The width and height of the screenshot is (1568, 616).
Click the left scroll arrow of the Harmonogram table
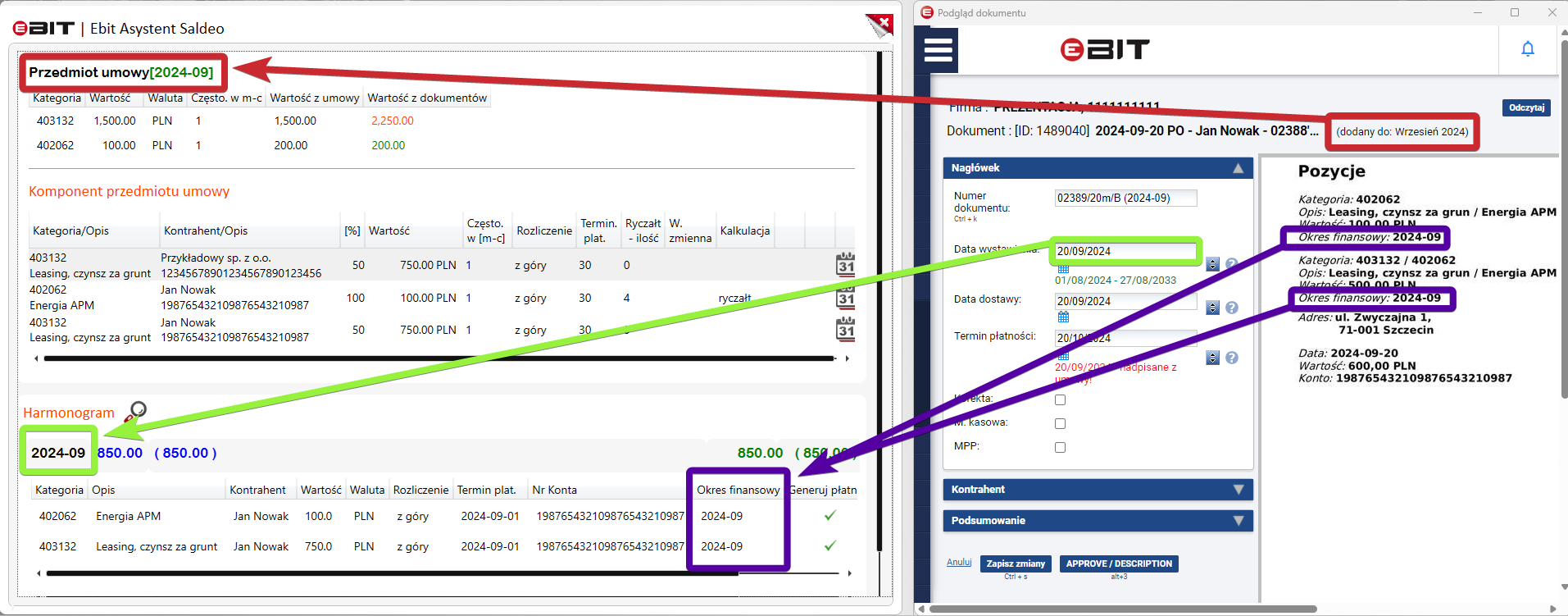coord(39,573)
